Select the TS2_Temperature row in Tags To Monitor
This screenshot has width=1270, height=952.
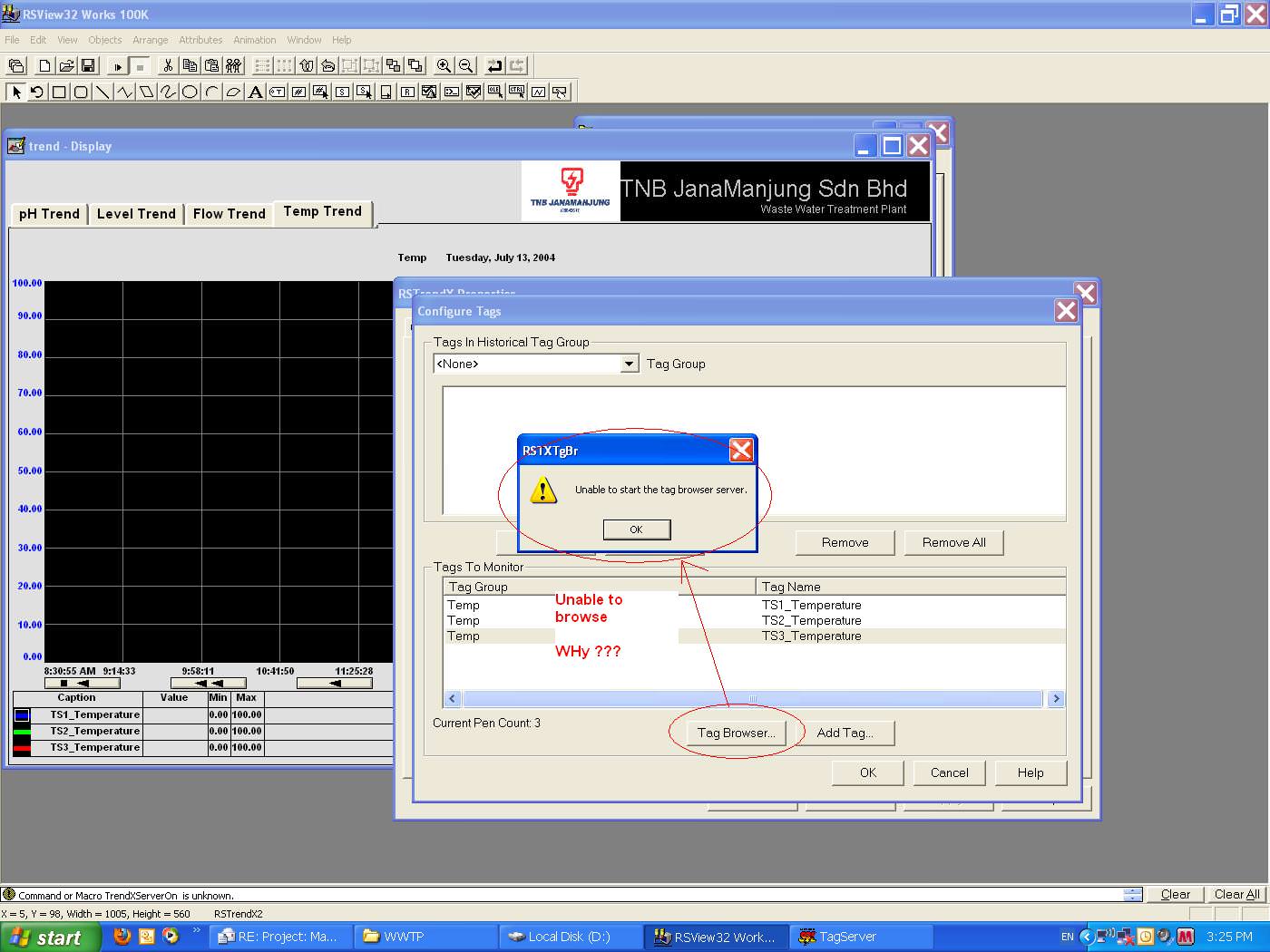754,620
